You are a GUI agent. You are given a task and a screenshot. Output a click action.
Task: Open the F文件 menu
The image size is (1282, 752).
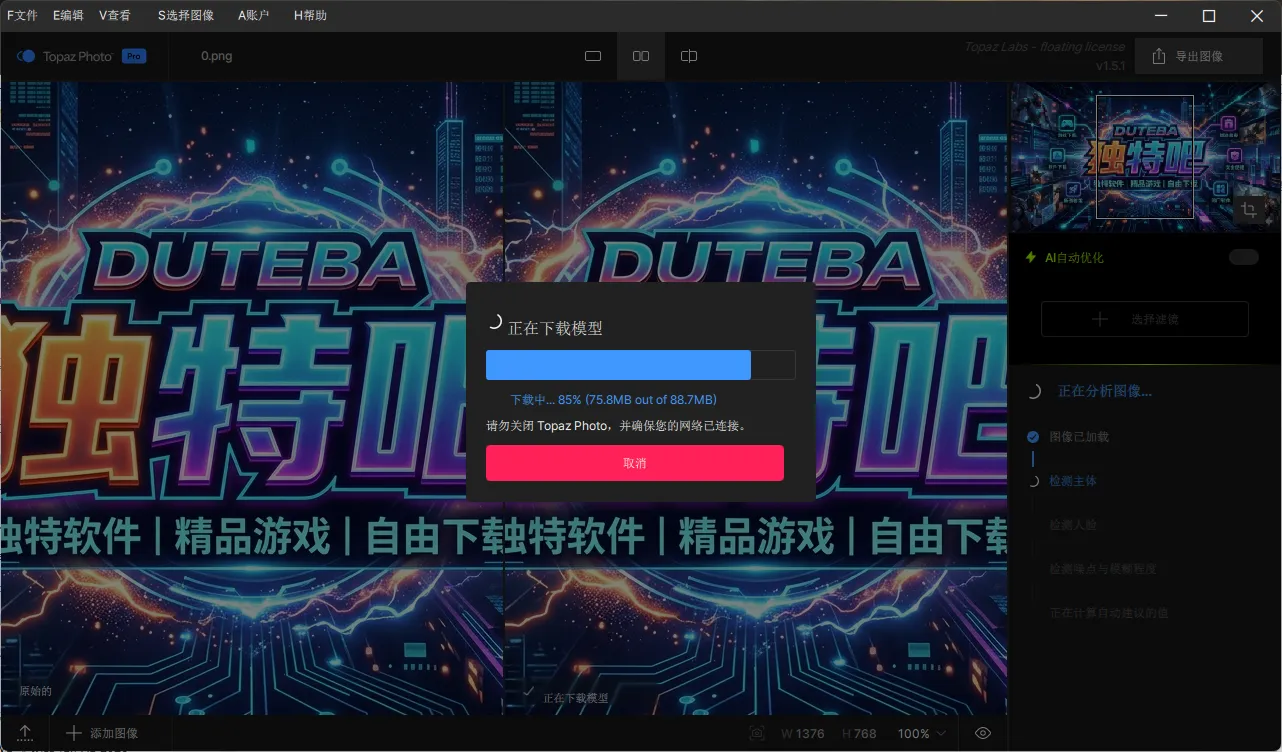(22, 16)
